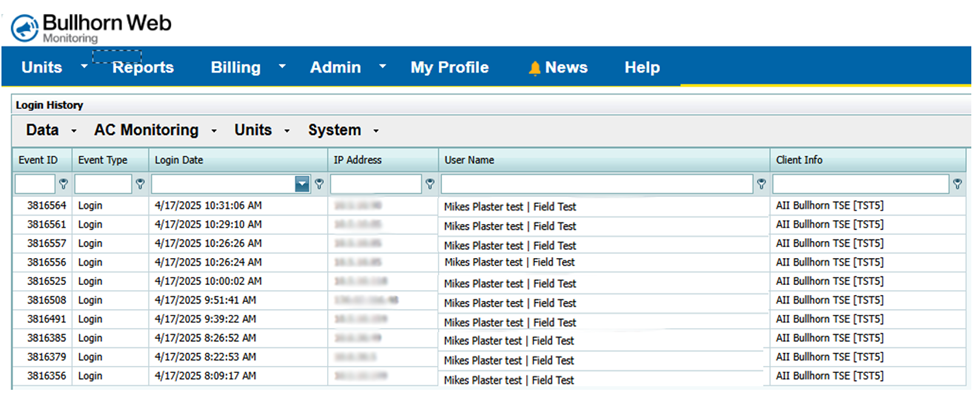
Task: Click login date 4/17/2025 9:39:22 AM
Action: pos(205,319)
